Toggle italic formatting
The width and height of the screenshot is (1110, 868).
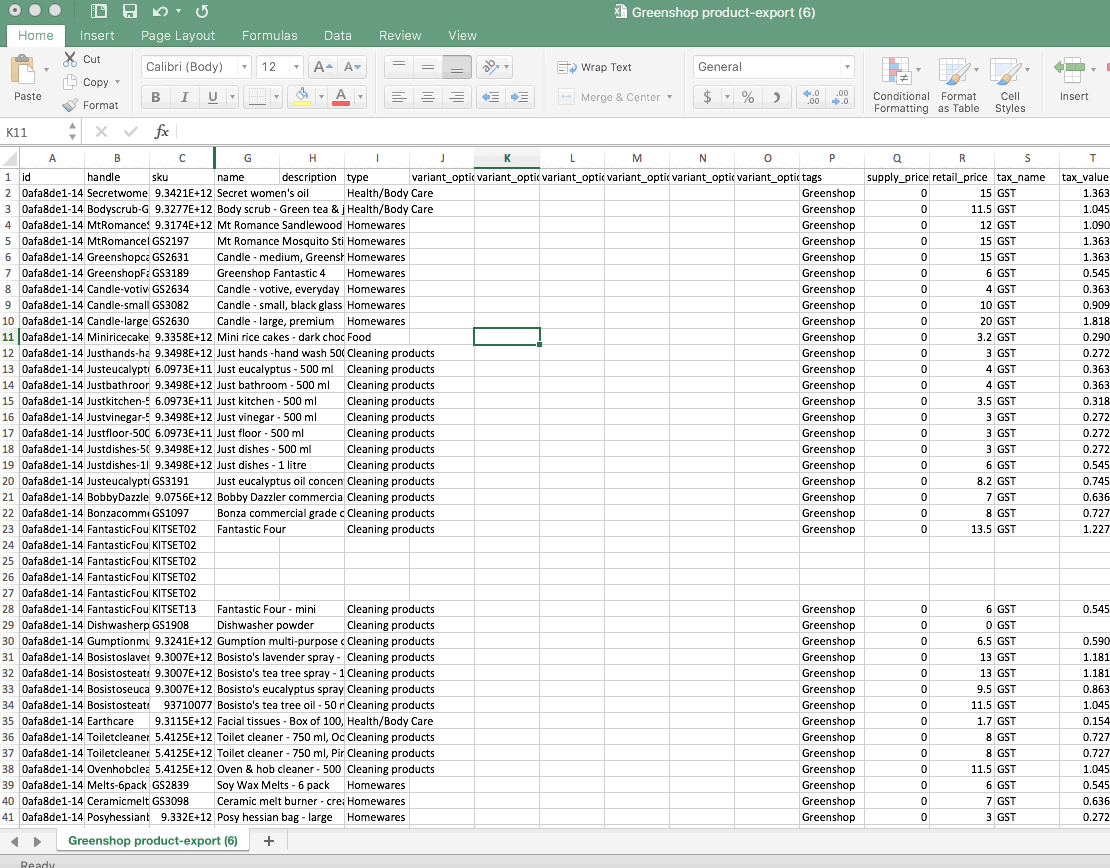click(184, 97)
